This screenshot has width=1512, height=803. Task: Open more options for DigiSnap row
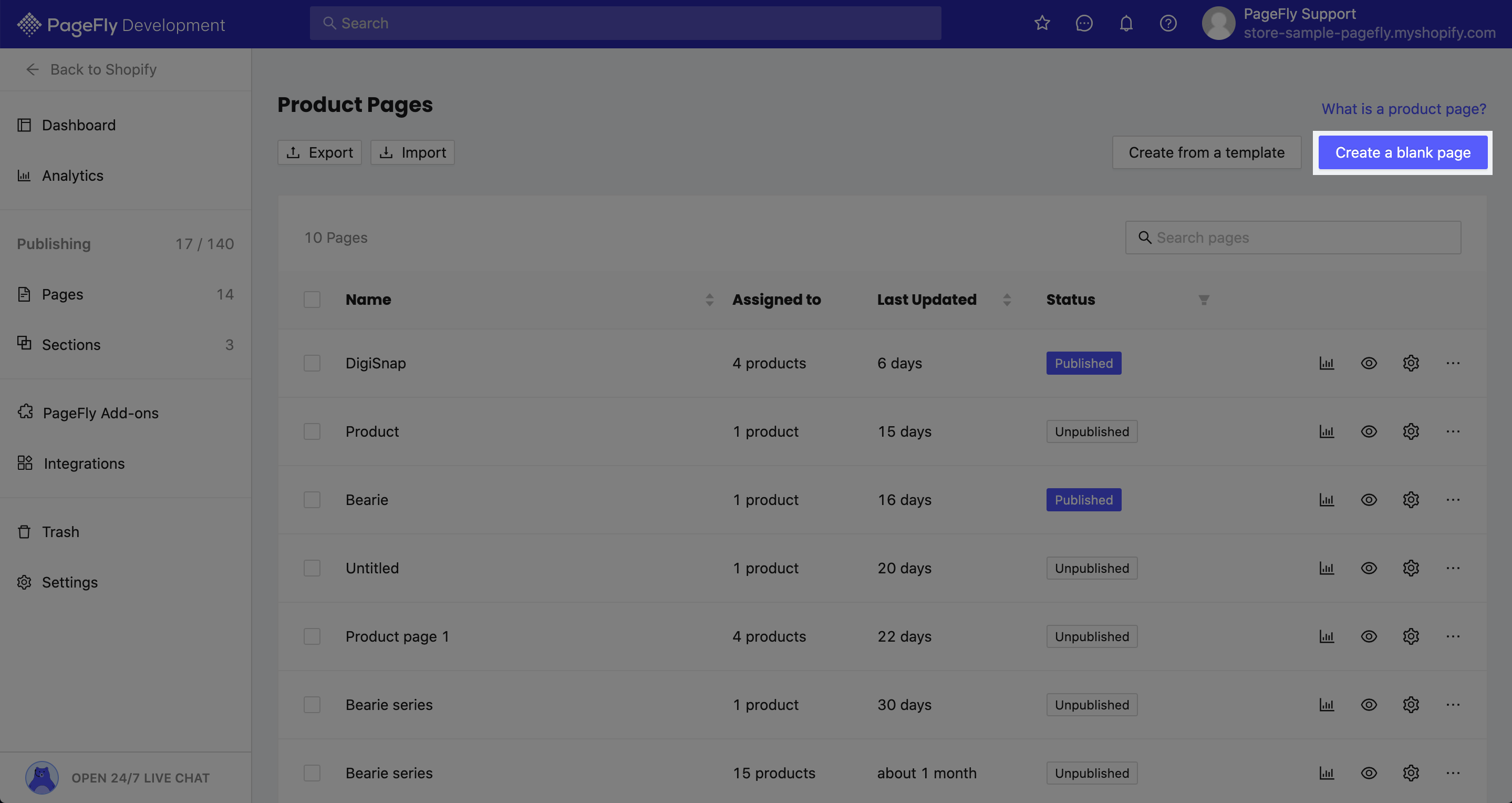pyautogui.click(x=1453, y=363)
